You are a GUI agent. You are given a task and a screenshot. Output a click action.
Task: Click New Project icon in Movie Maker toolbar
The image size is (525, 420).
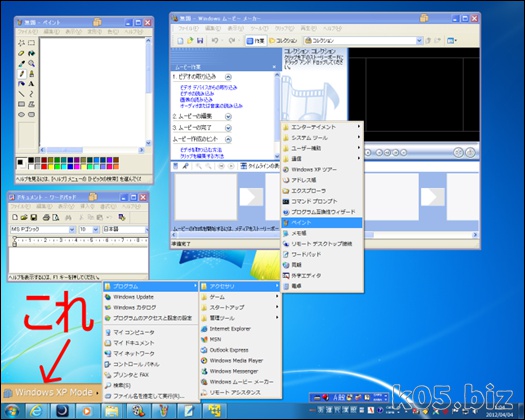tap(180, 41)
